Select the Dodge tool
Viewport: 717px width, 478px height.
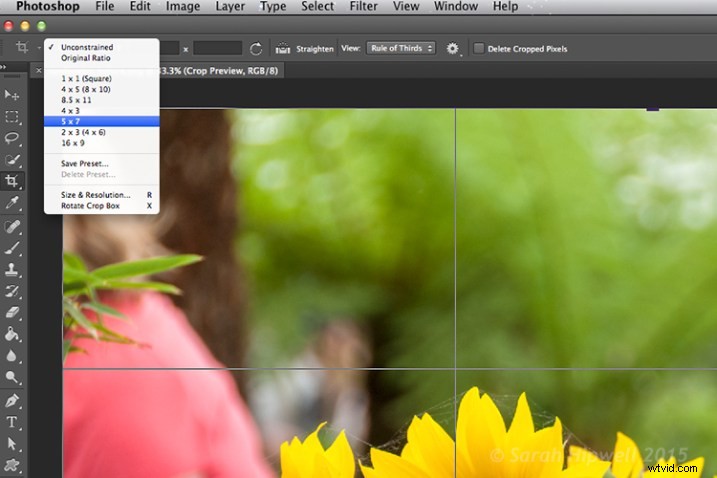(x=11, y=377)
